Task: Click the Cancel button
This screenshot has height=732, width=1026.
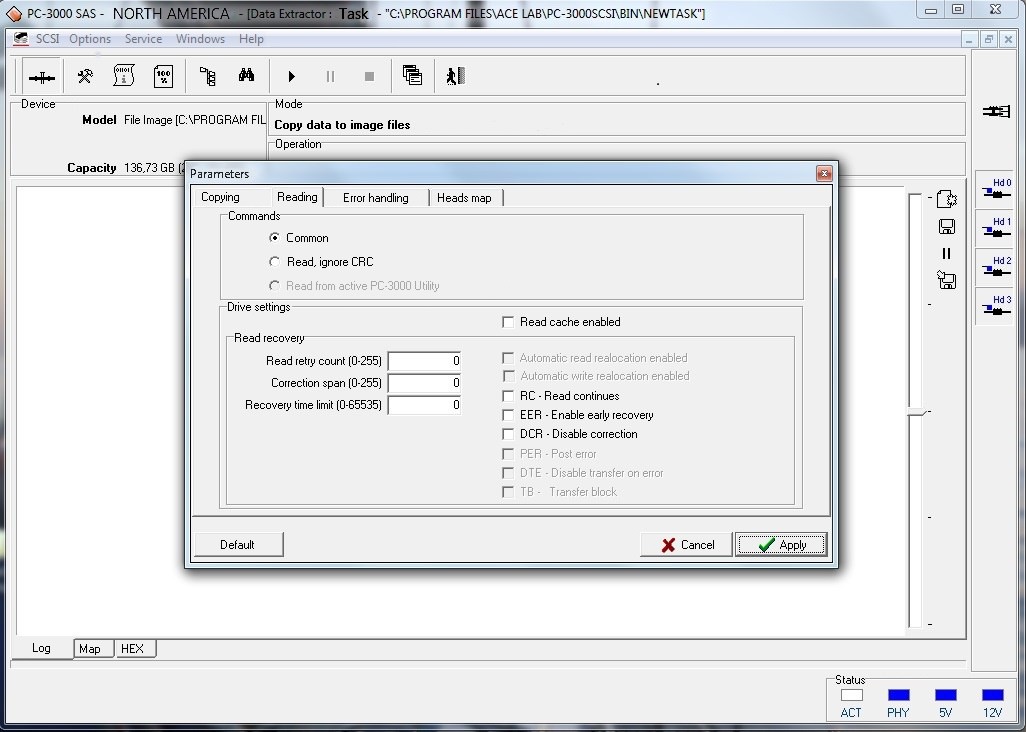Action: click(x=686, y=544)
